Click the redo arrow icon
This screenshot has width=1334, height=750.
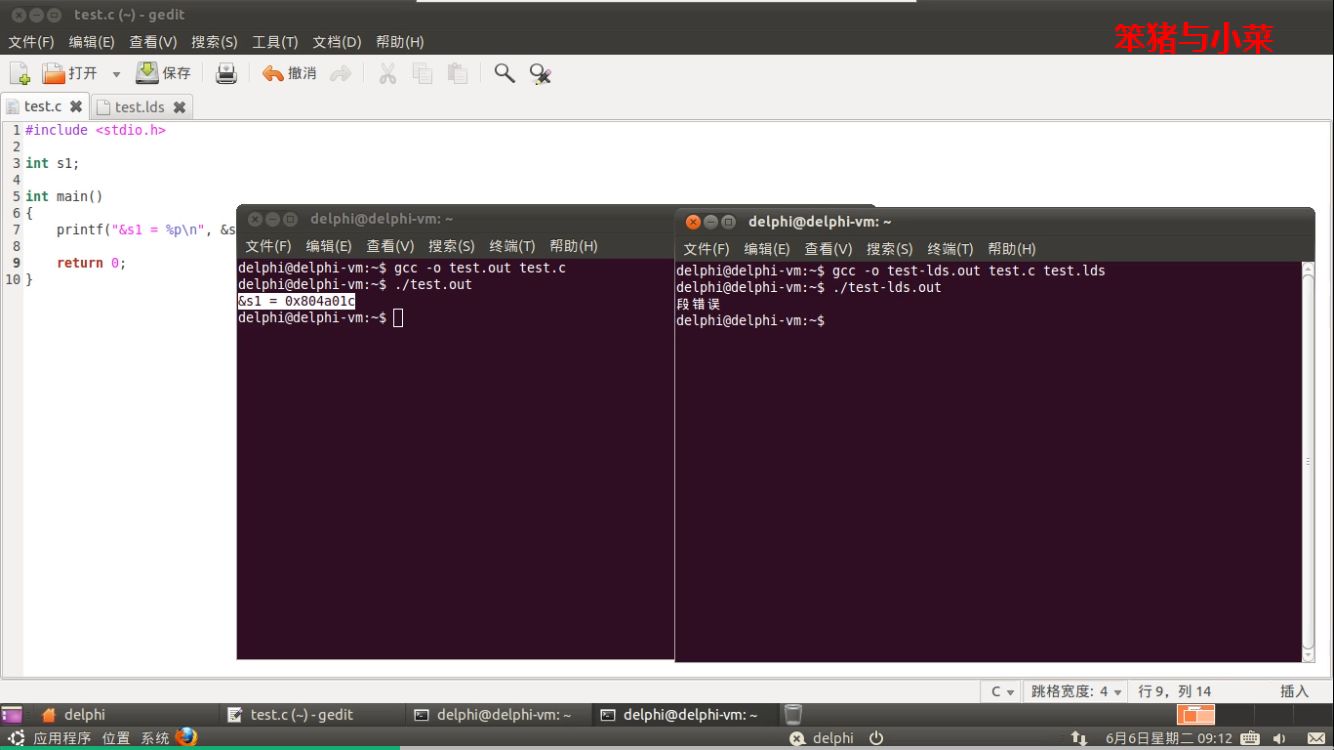(341, 73)
